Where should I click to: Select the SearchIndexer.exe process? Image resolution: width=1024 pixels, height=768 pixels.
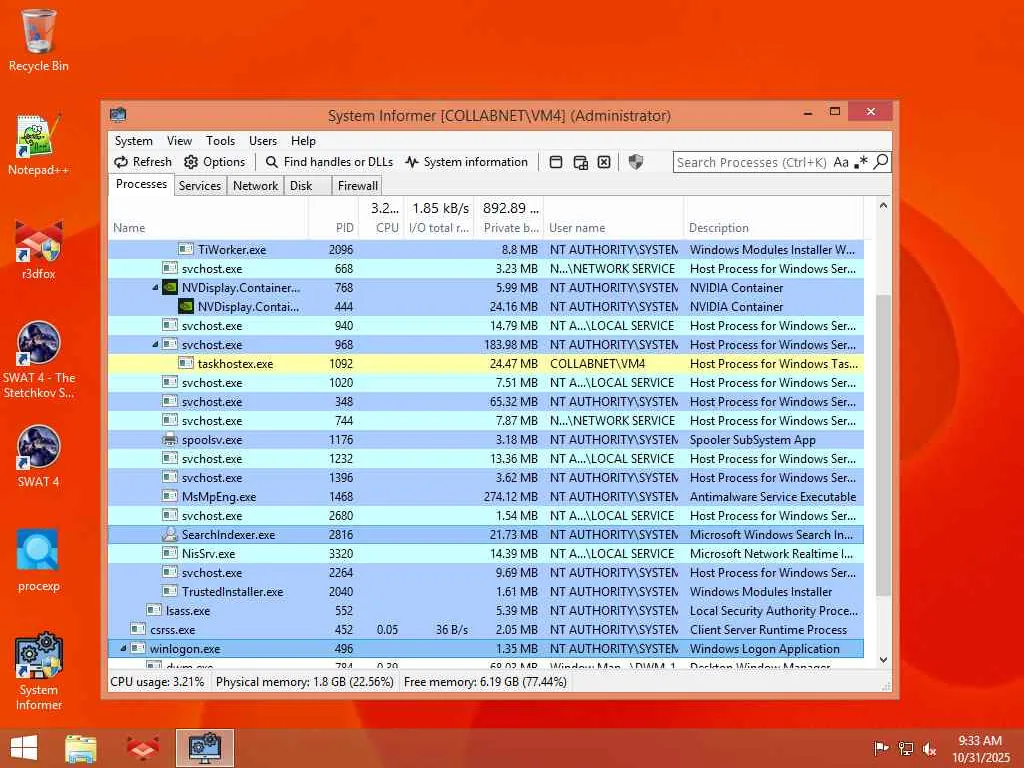(486, 535)
